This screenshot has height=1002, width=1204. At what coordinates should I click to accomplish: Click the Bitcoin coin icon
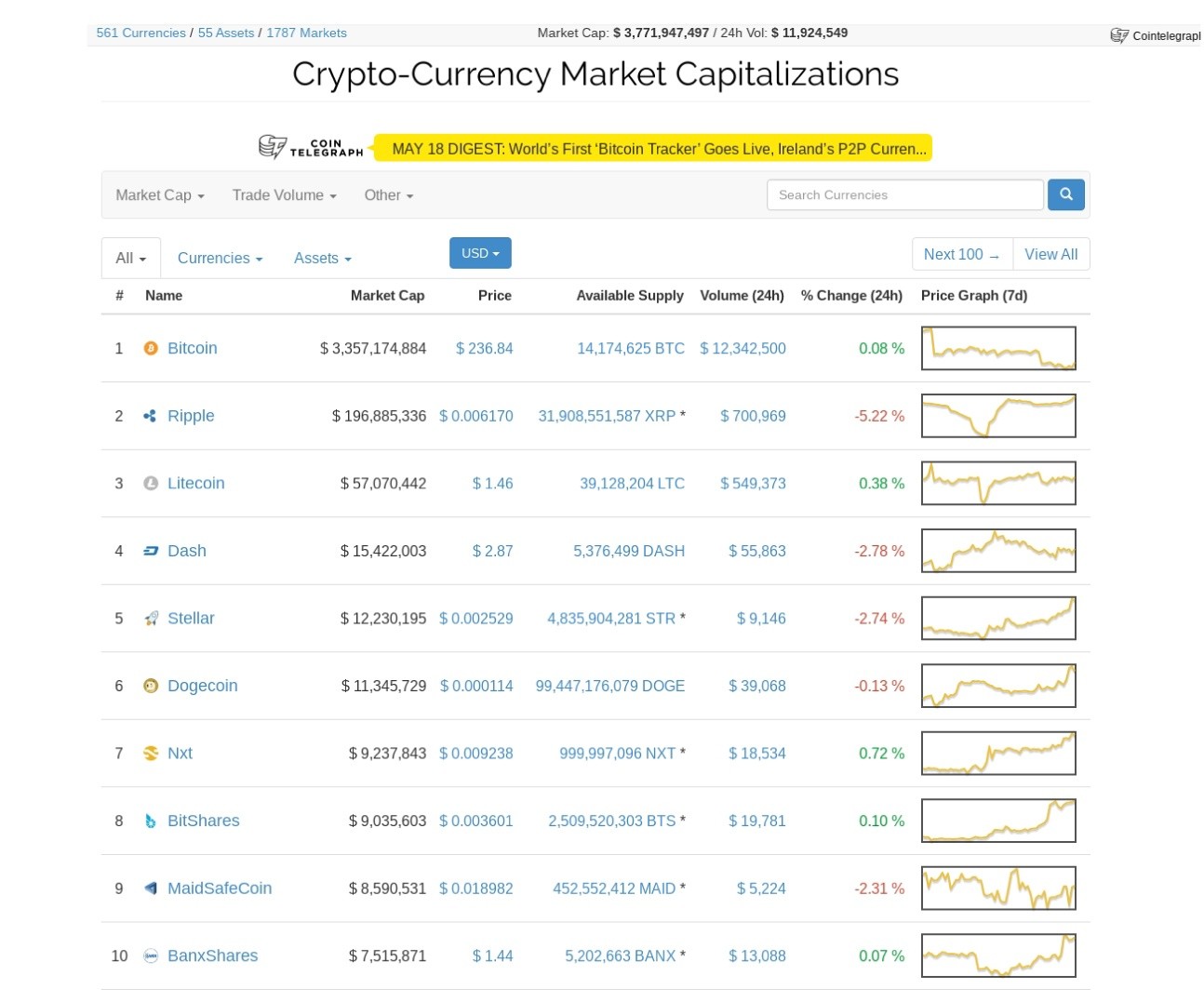click(x=151, y=348)
